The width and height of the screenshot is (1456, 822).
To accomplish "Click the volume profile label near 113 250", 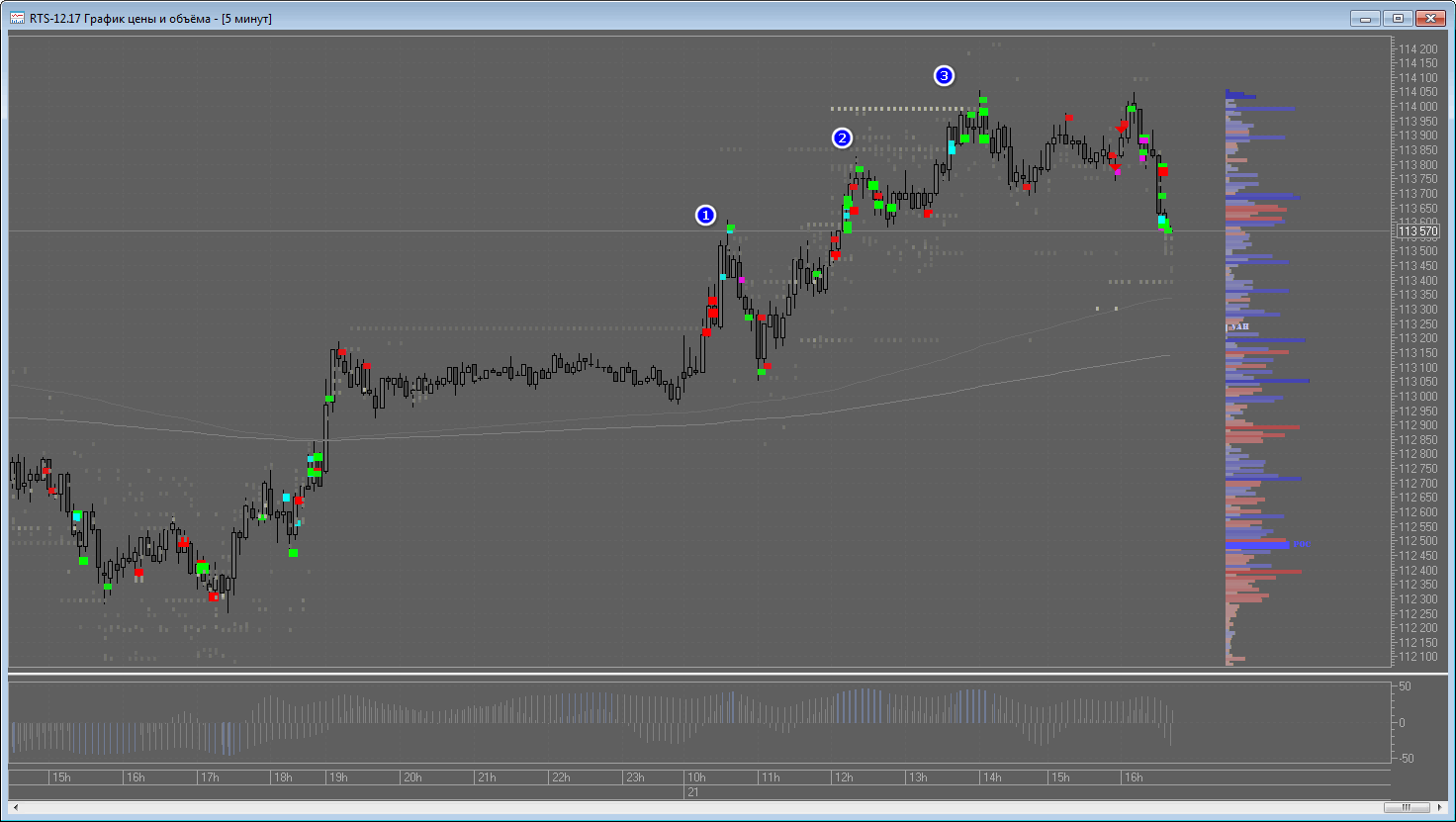I will pyautogui.click(x=1238, y=326).
